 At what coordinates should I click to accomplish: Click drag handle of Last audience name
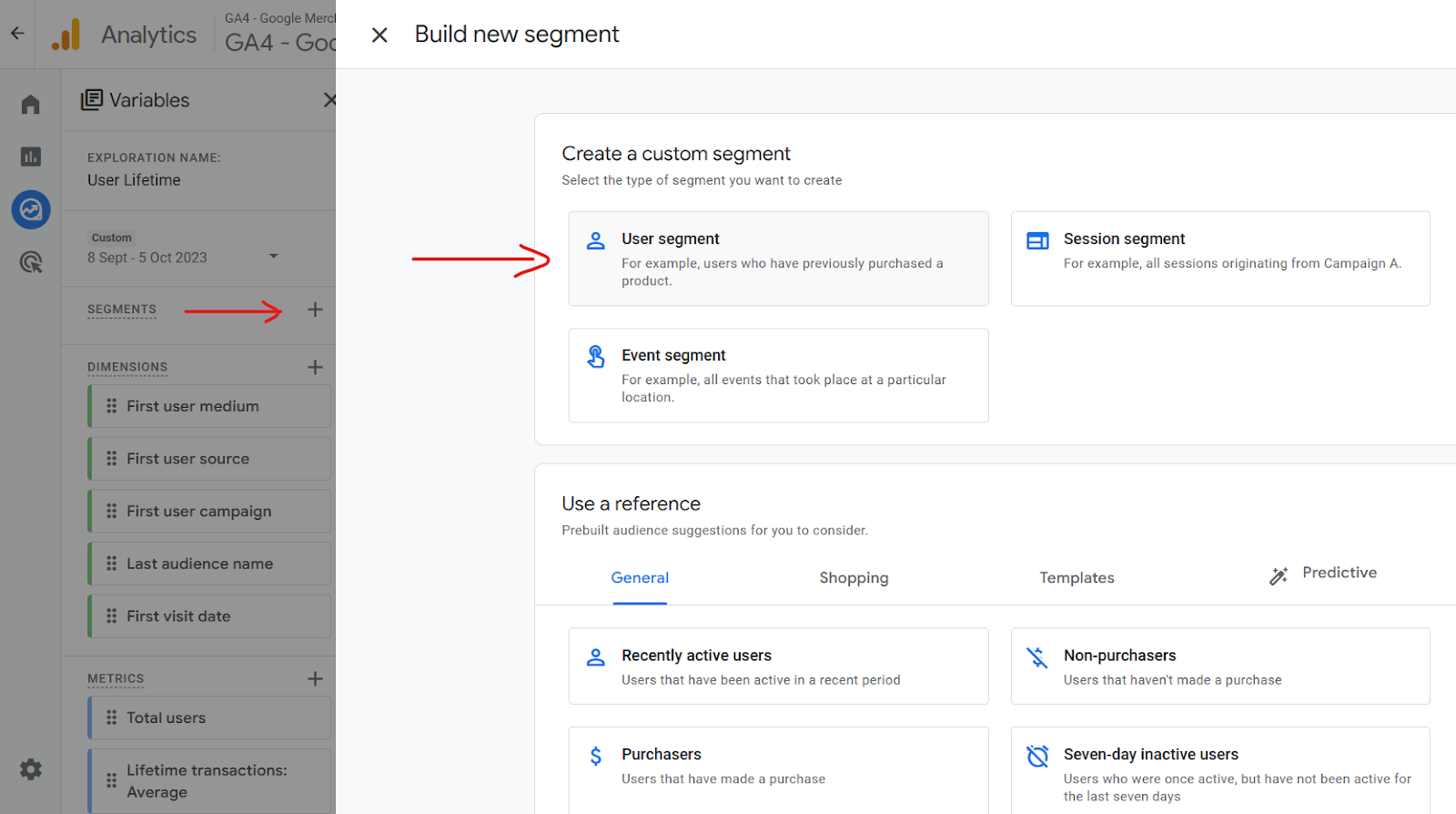(111, 564)
